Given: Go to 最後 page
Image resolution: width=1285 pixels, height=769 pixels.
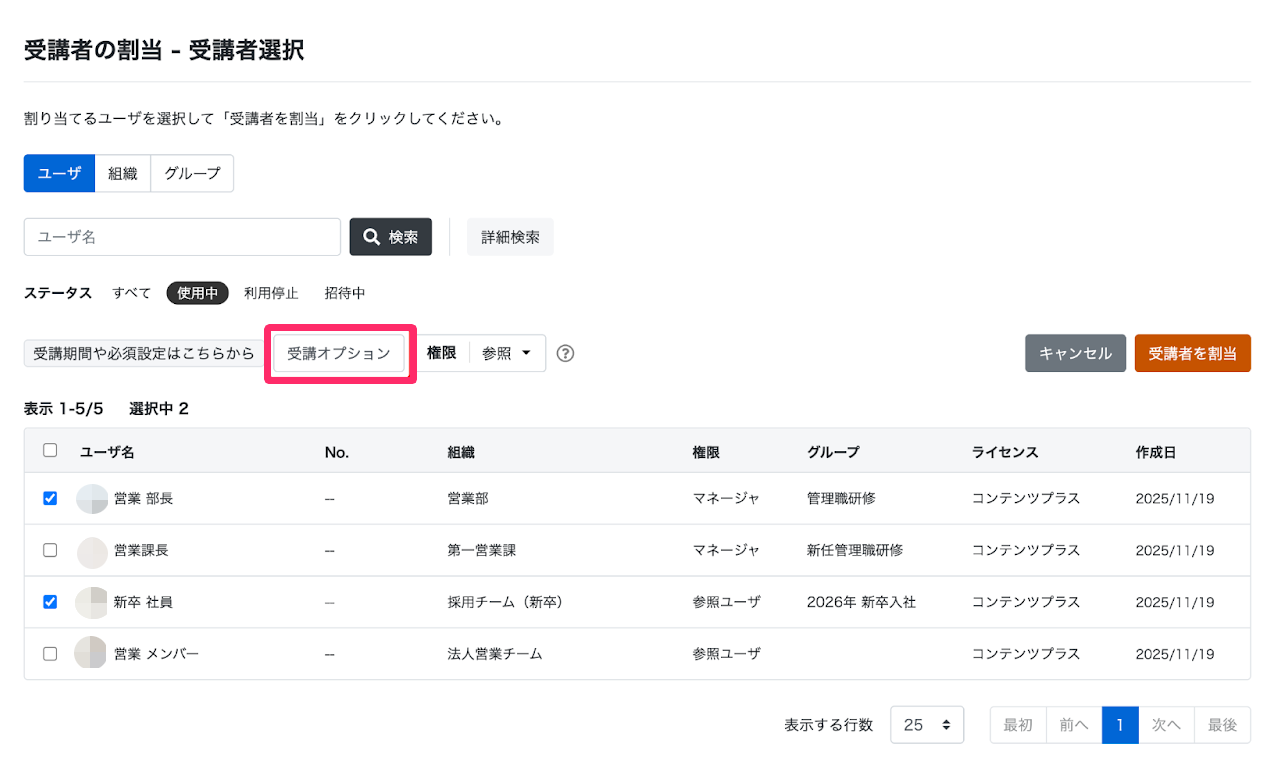Looking at the screenshot, I should (1222, 725).
